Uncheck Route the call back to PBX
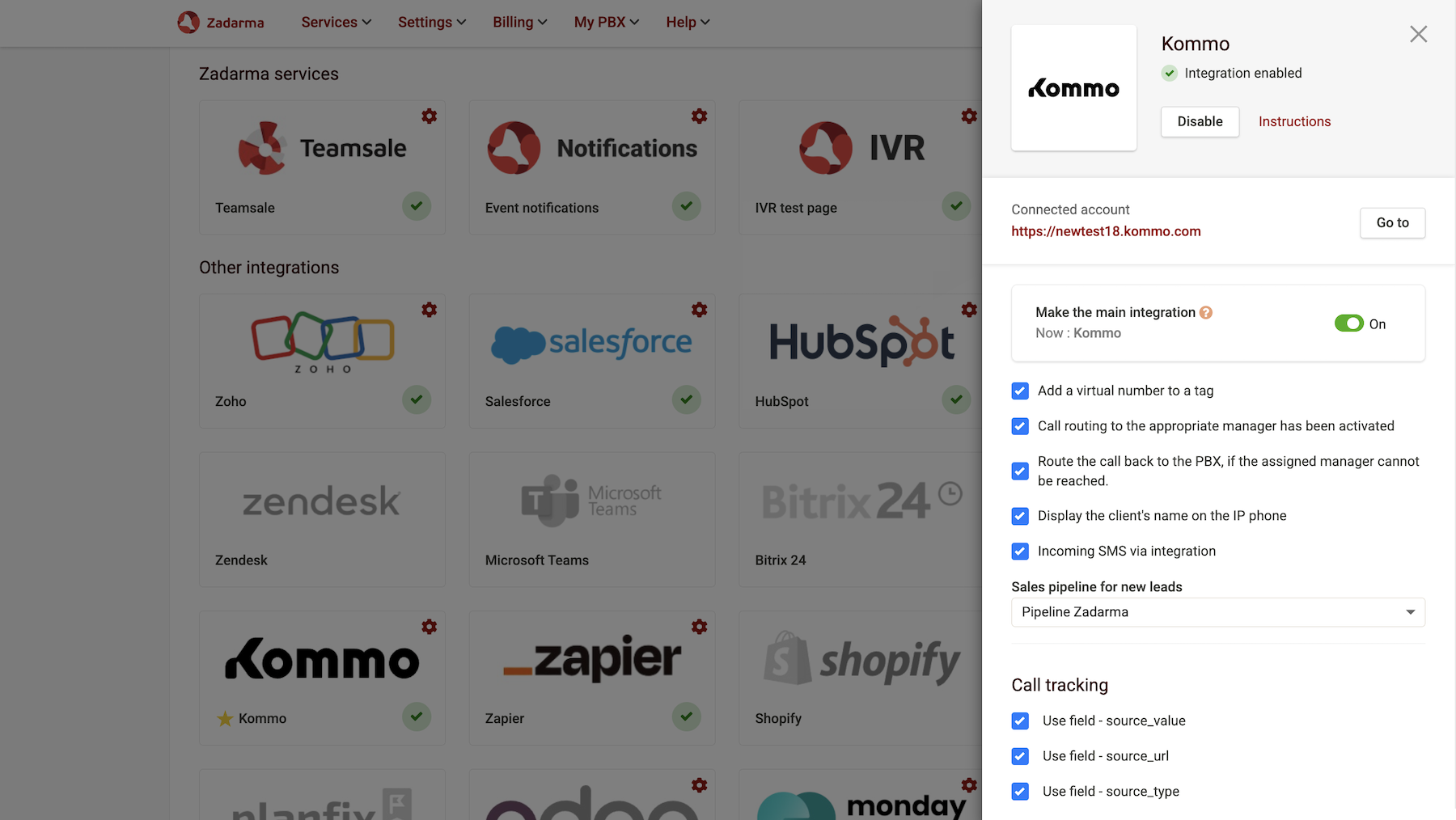This screenshot has height=820, width=1456. [x=1021, y=471]
